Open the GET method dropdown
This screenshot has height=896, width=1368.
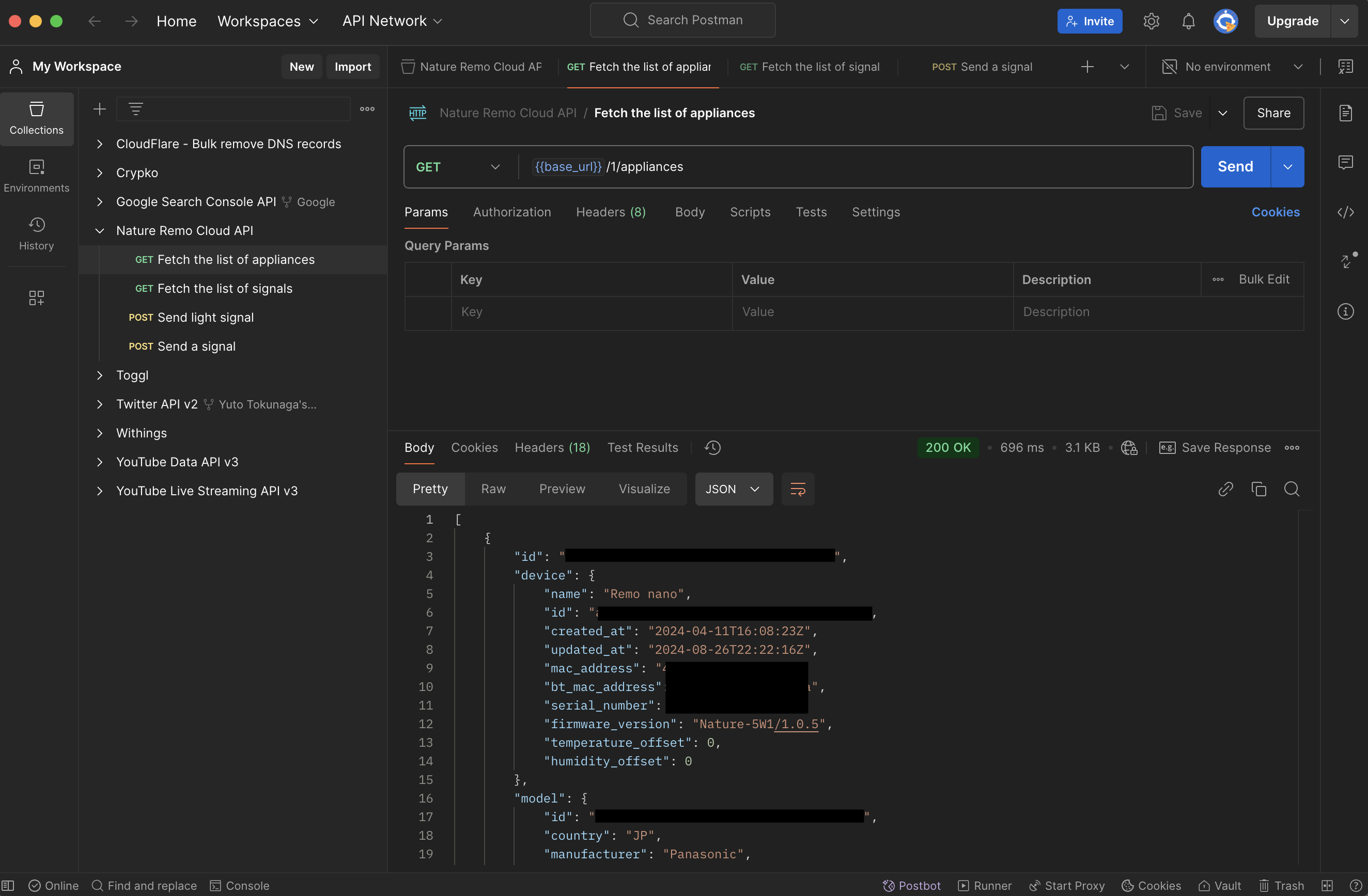tap(458, 167)
